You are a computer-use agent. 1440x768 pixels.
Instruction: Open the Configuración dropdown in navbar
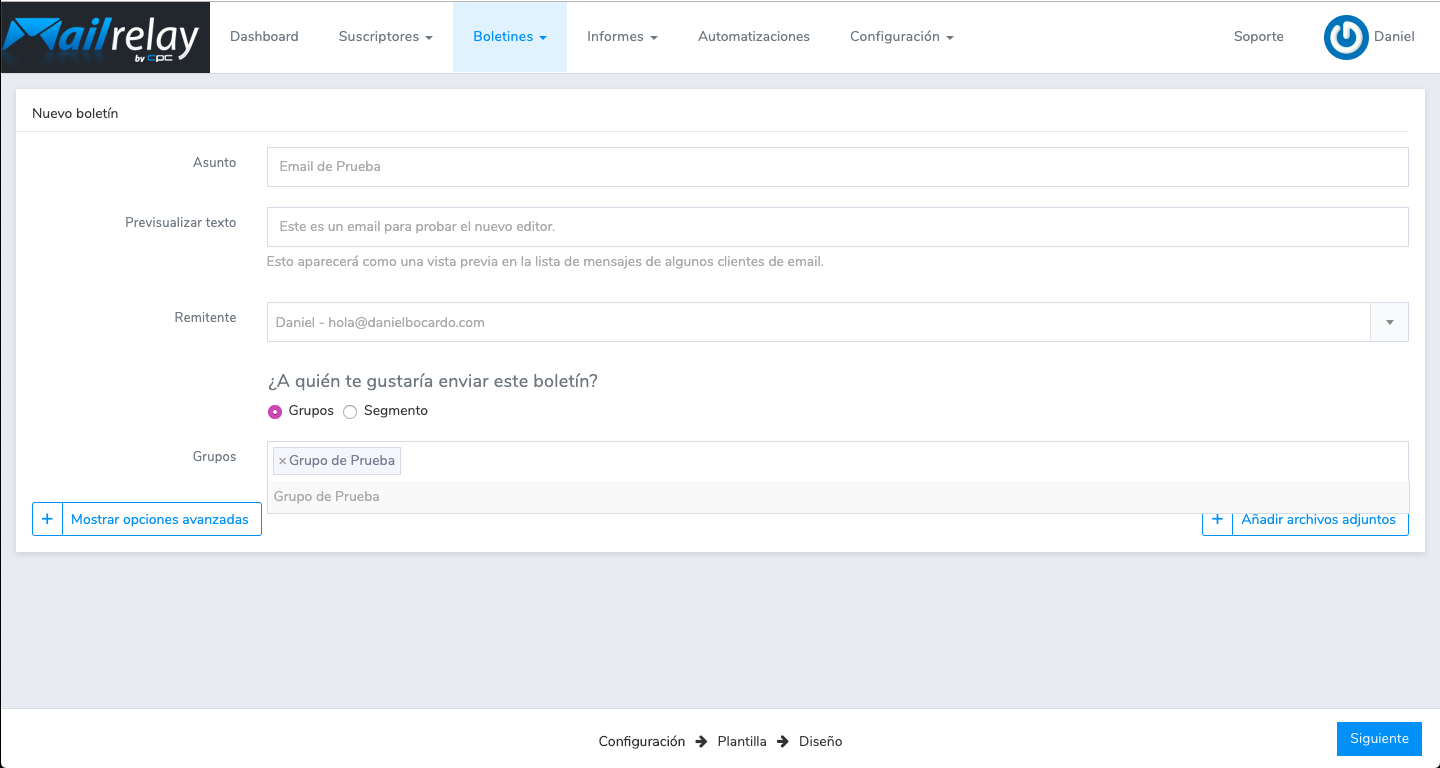tap(901, 37)
